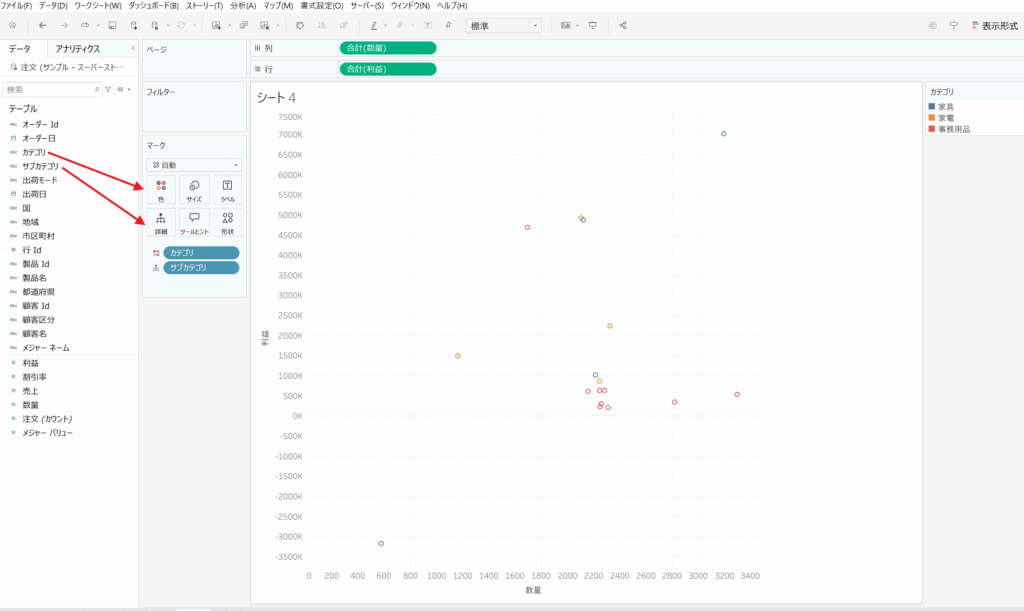The image size is (1024, 611).
Task: Click the ラベル (Label) mark card
Action: 227,190
